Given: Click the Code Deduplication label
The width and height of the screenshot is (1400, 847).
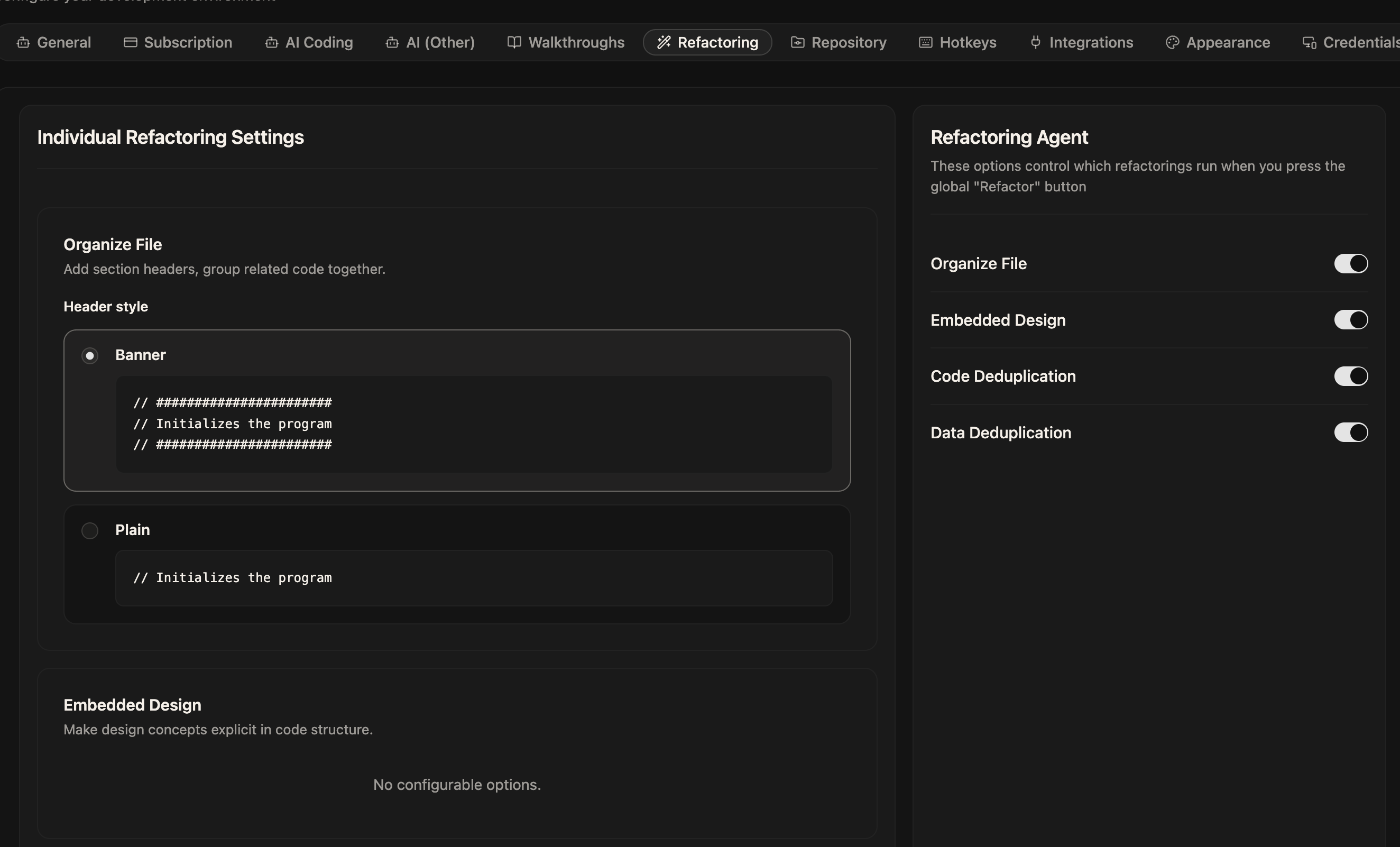Looking at the screenshot, I should point(1003,376).
